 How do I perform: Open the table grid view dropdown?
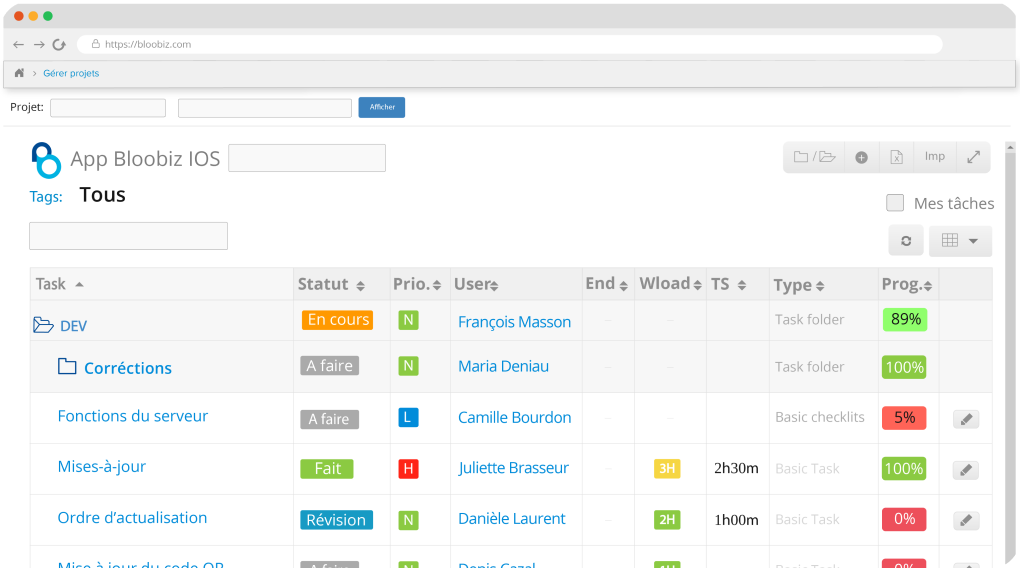click(960, 241)
